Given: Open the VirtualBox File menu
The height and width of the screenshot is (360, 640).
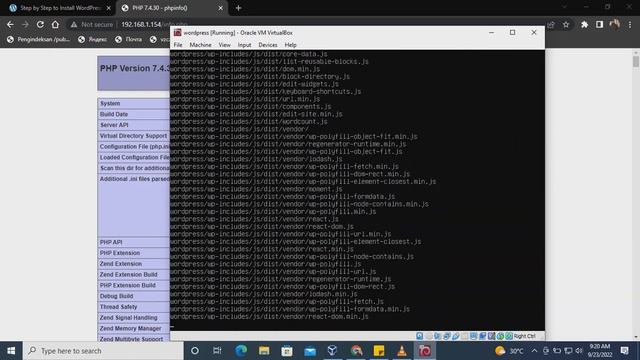Looking at the screenshot, I should click(178, 45).
